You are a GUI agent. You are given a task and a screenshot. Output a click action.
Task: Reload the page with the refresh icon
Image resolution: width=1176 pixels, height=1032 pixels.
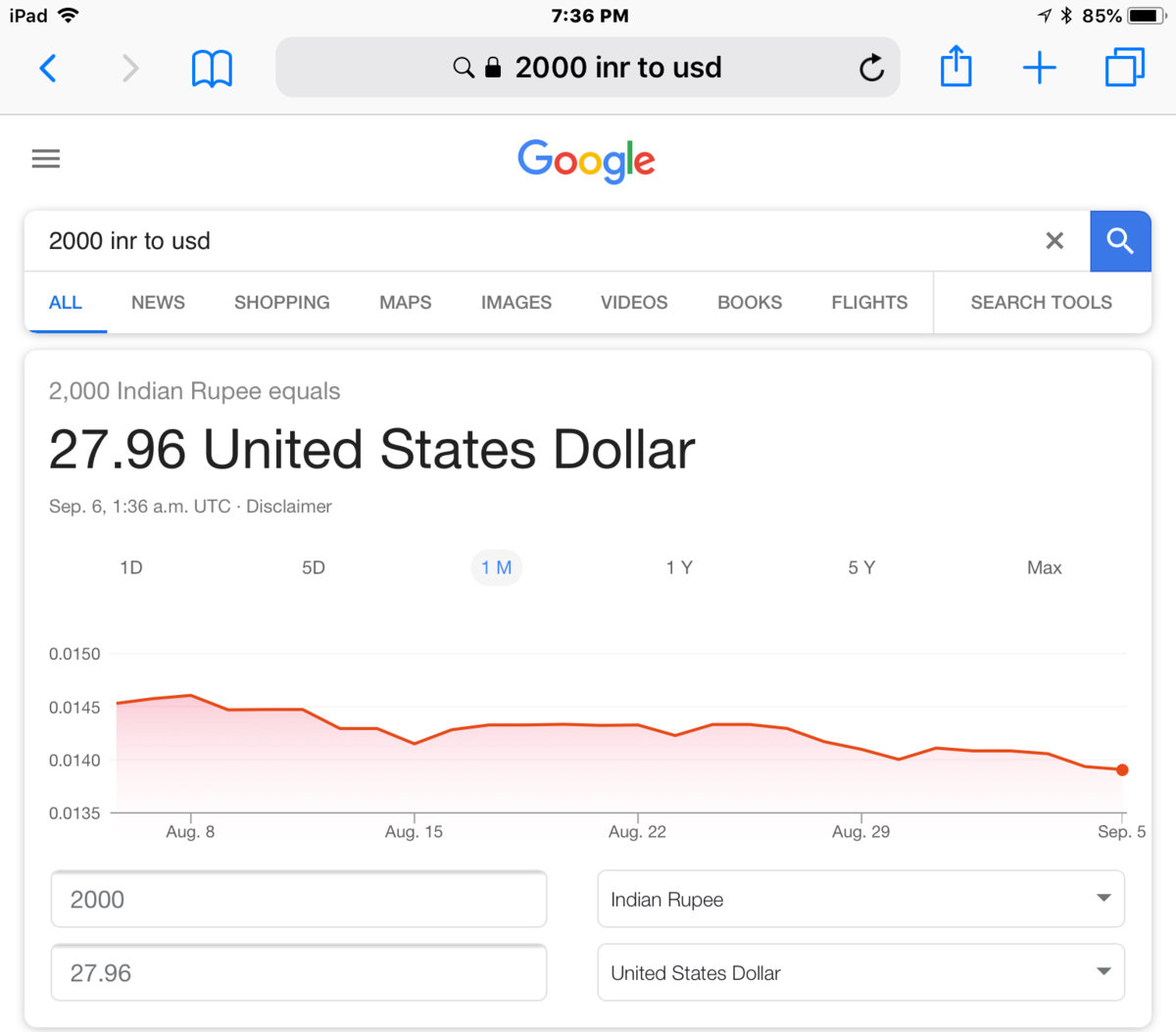pos(871,68)
